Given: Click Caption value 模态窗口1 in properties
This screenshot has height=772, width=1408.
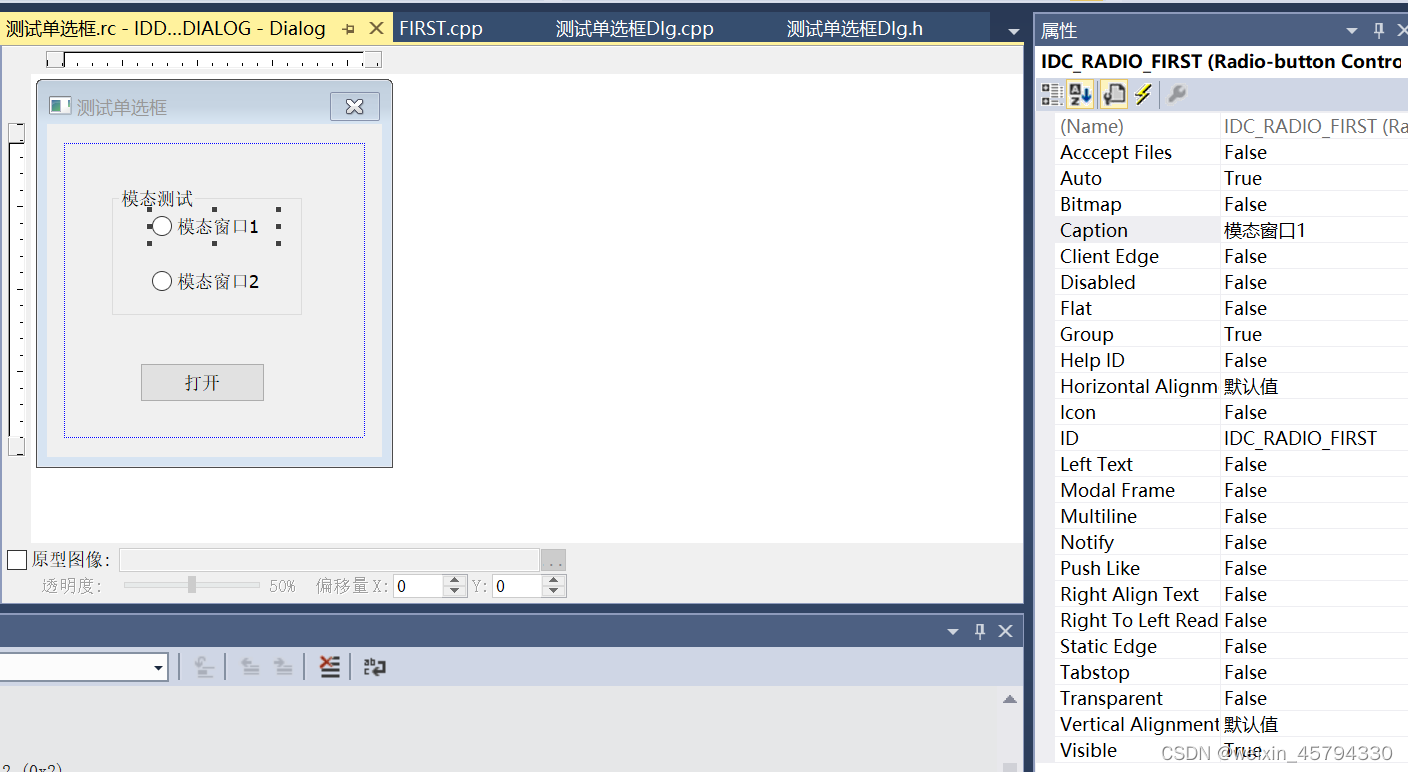Looking at the screenshot, I should click(x=1265, y=230).
